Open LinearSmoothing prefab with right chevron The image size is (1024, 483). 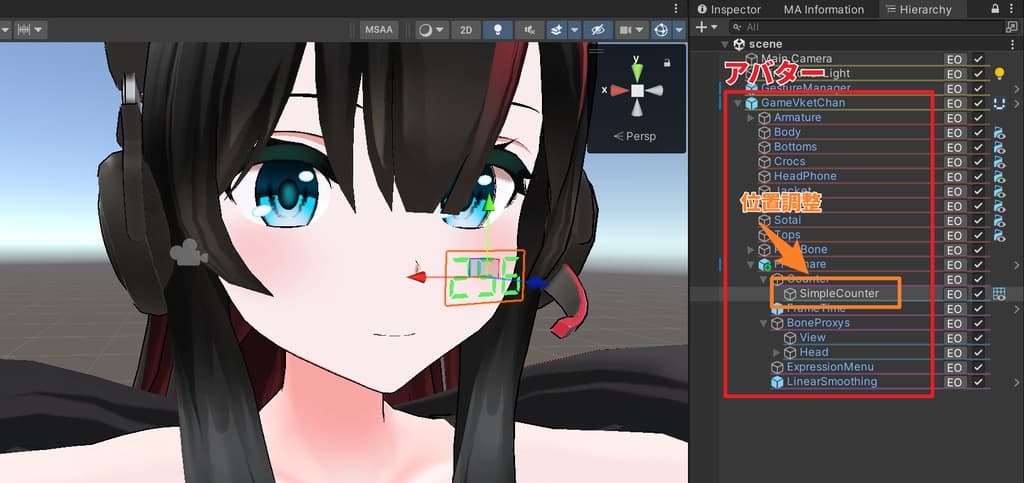pos(1017,382)
